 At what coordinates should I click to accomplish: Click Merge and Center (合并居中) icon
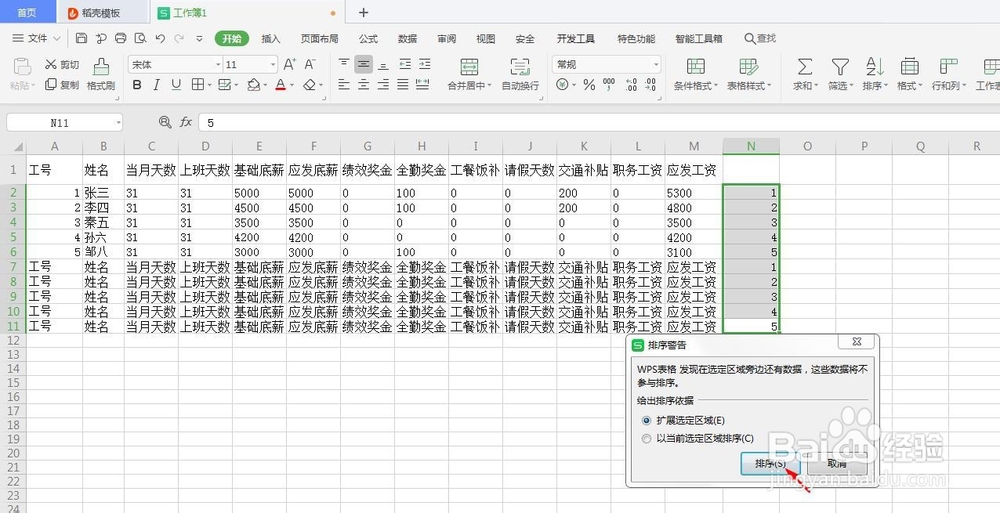click(469, 66)
